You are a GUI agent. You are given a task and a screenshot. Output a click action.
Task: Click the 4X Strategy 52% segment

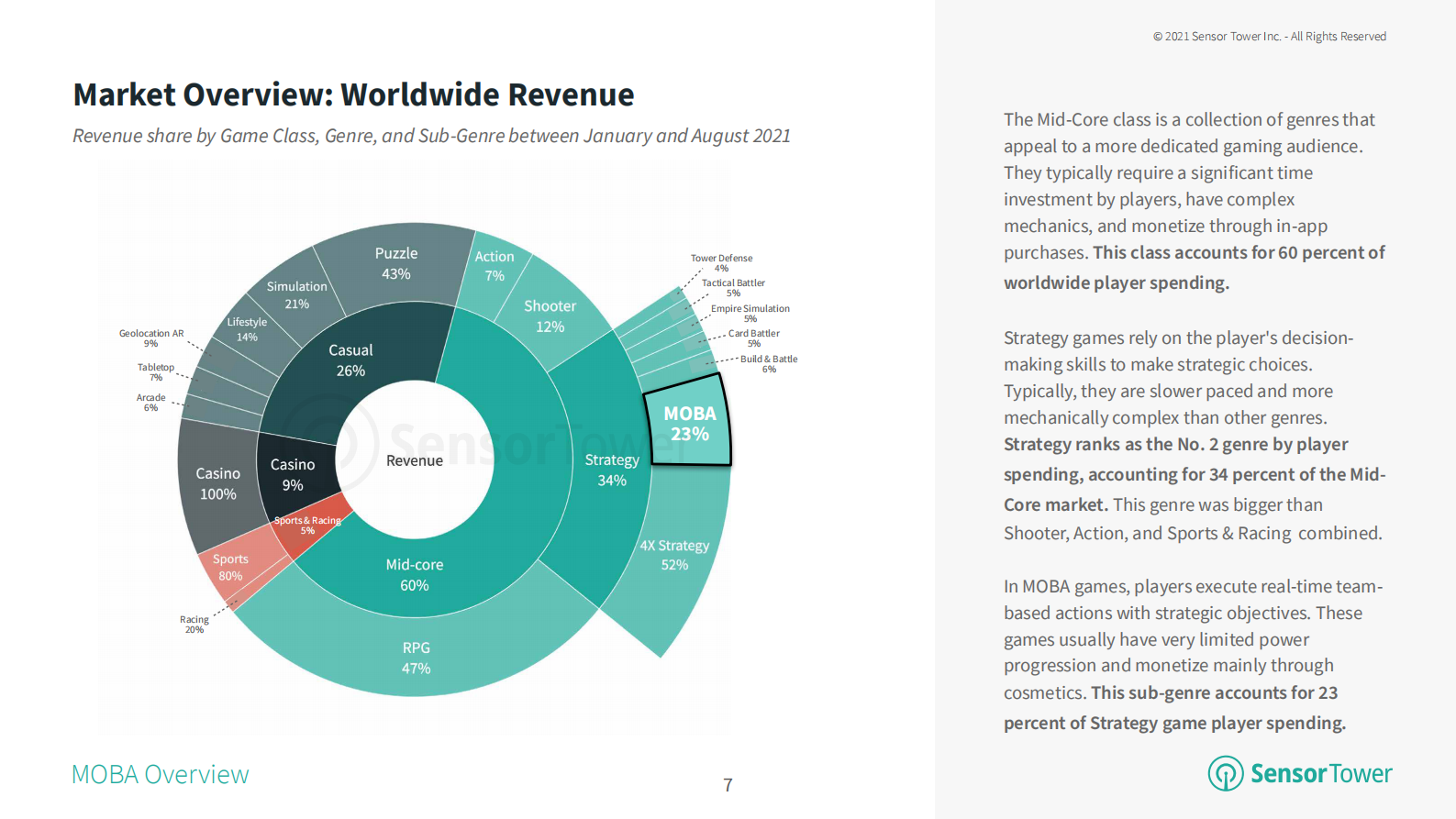point(674,555)
